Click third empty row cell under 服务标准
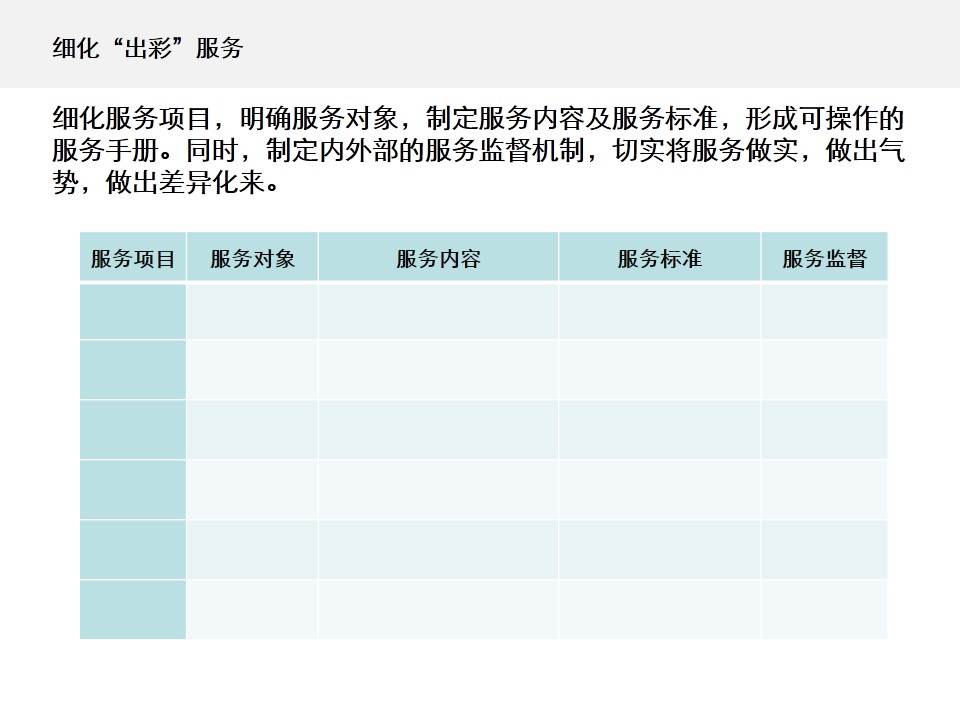This screenshot has width=960, height=720. pyautogui.click(x=659, y=430)
